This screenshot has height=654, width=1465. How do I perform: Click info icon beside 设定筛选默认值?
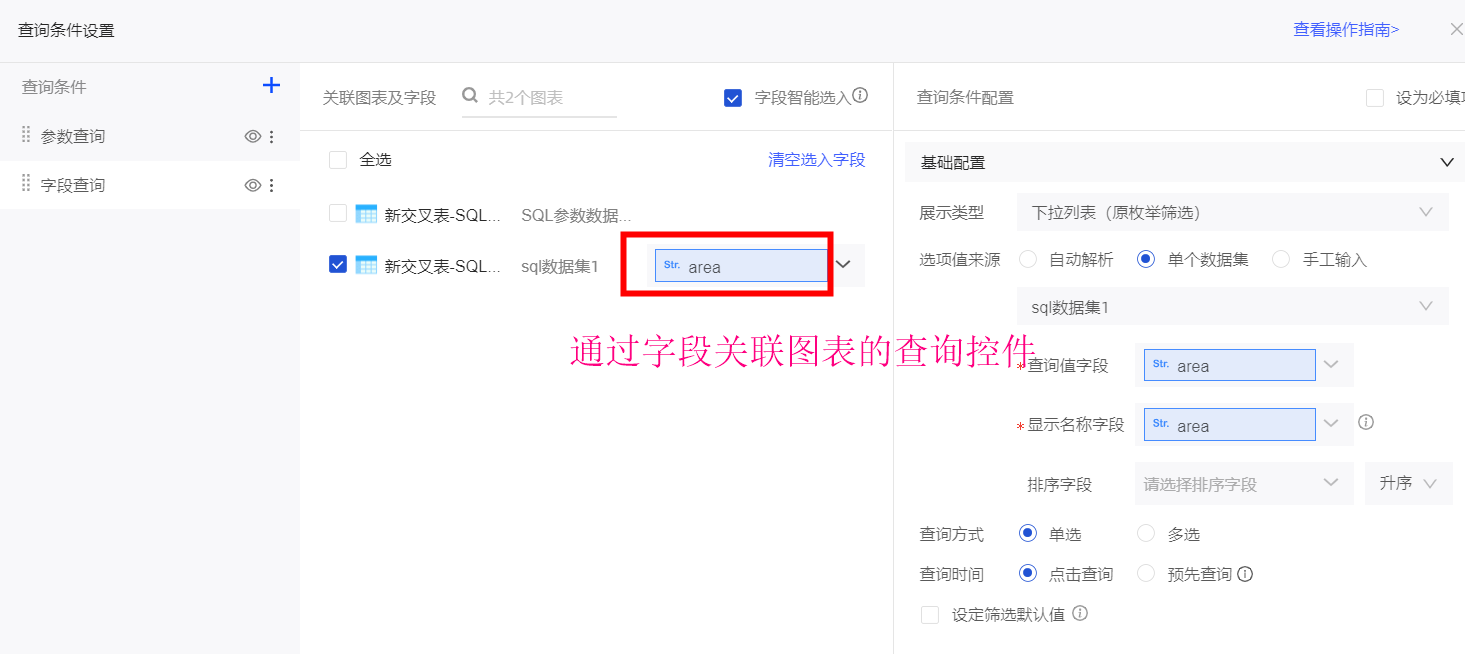tap(1080, 614)
